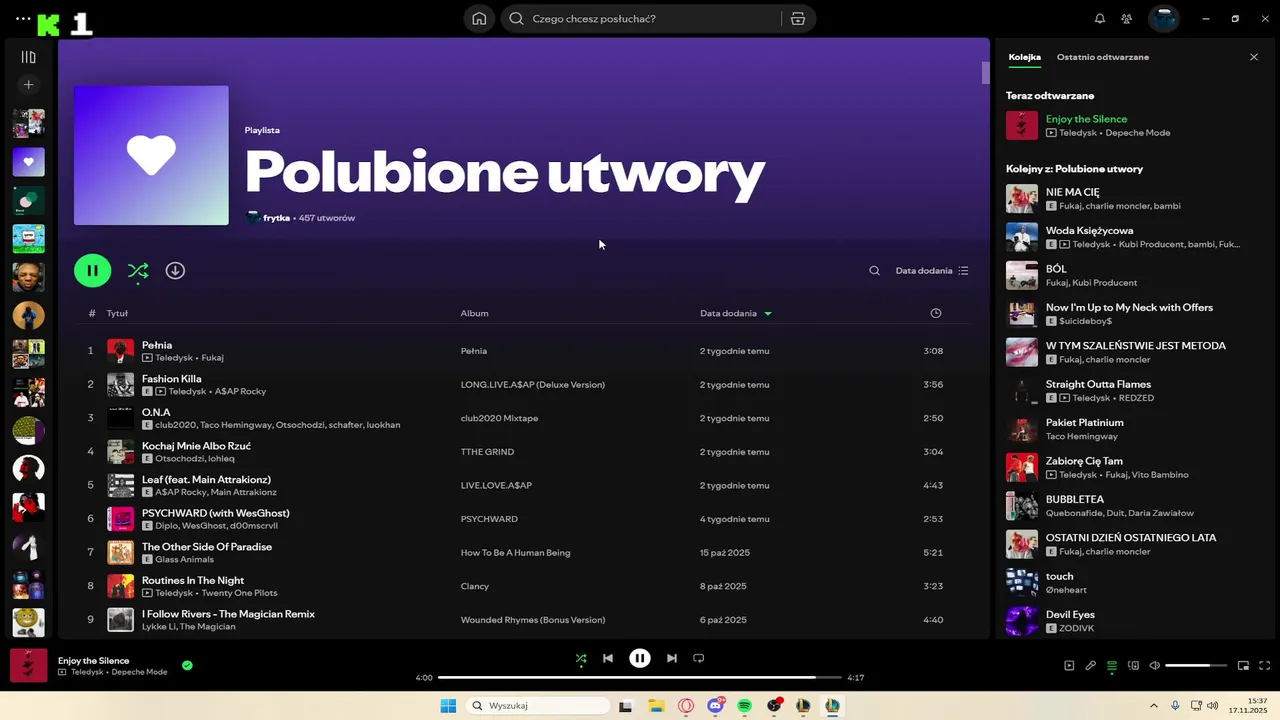Go to Spotify home via house icon
This screenshot has height=720, width=1280.
click(x=479, y=18)
